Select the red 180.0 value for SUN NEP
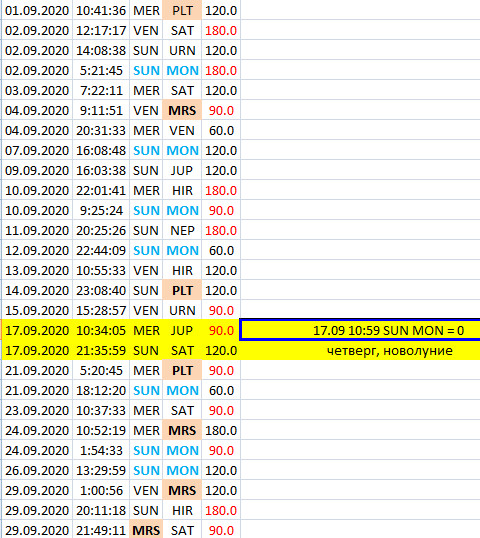This screenshot has height=538, width=480. pos(221,230)
